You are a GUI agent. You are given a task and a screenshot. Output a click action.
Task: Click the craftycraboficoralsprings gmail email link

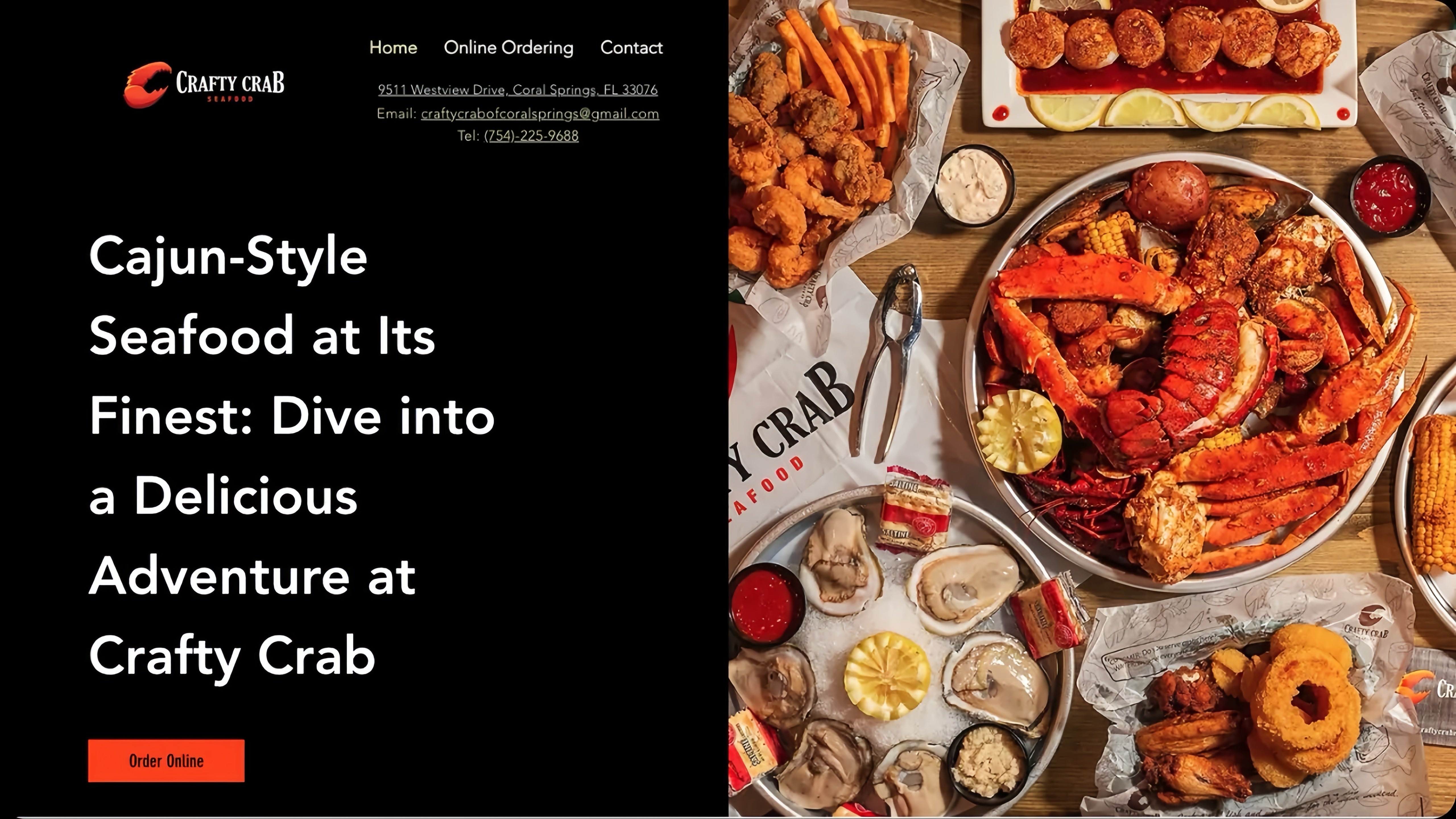click(540, 114)
